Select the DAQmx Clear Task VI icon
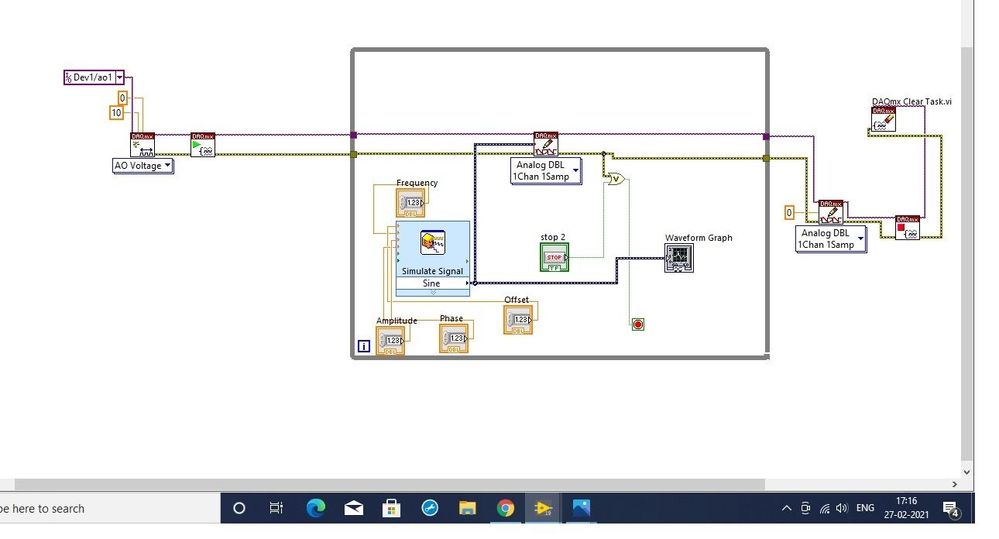 (x=883, y=120)
